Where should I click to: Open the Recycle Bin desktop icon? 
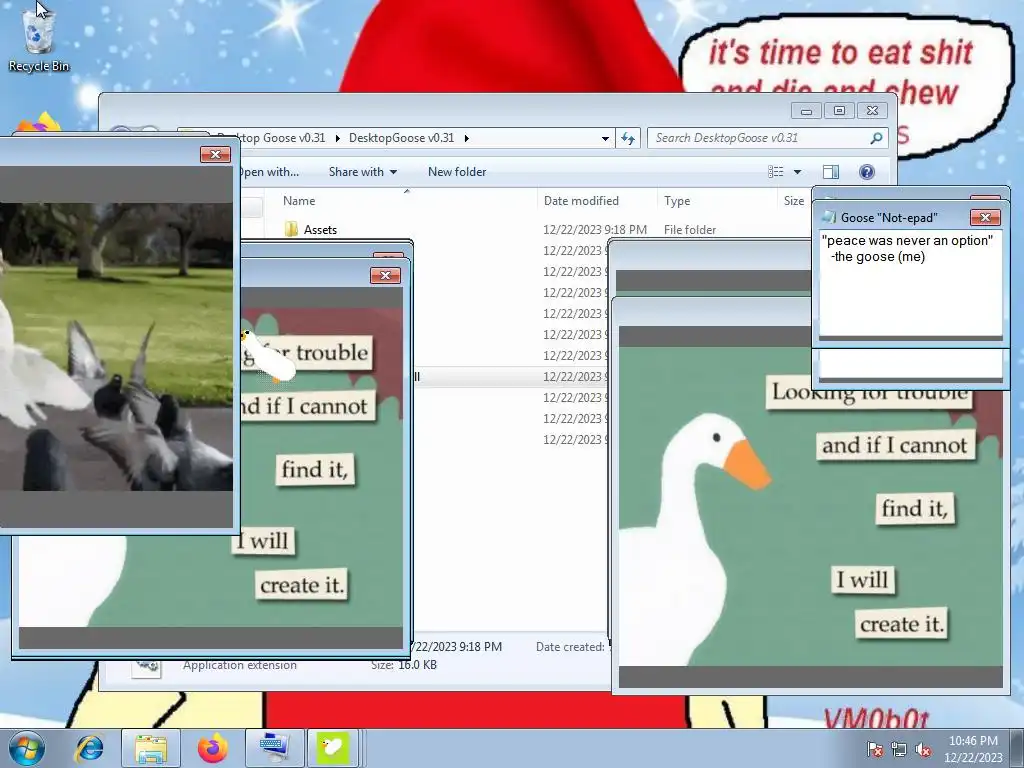tap(39, 41)
